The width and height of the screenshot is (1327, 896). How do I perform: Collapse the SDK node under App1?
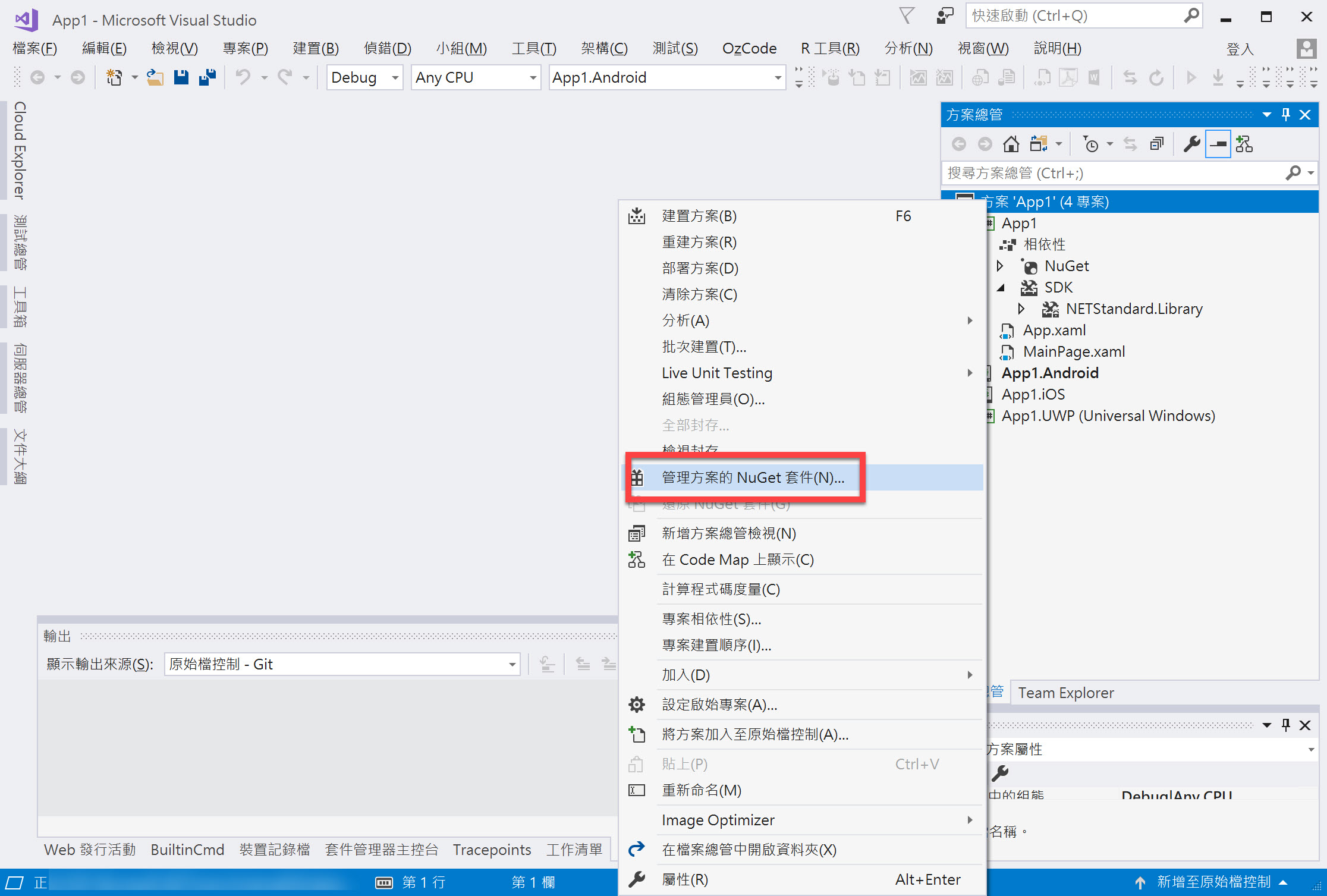click(x=1001, y=288)
